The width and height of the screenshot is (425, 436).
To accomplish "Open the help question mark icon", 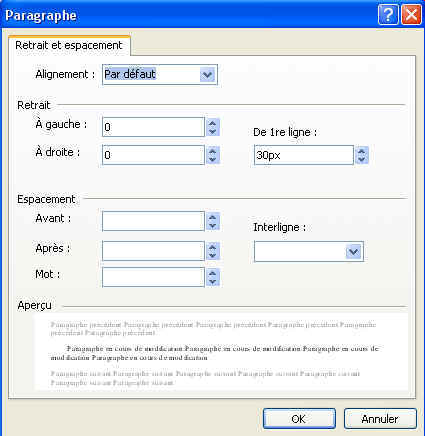I will coord(388,15).
